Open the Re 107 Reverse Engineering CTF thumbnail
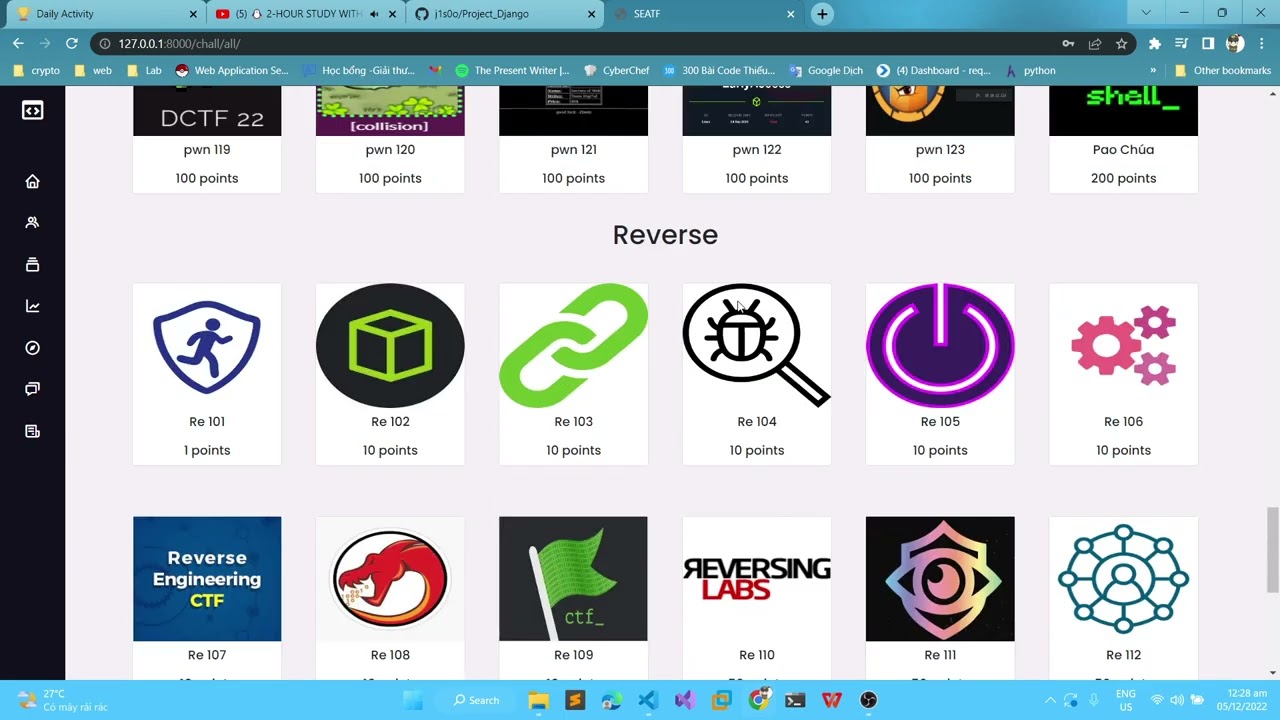Image resolution: width=1280 pixels, height=720 pixels. tap(207, 579)
